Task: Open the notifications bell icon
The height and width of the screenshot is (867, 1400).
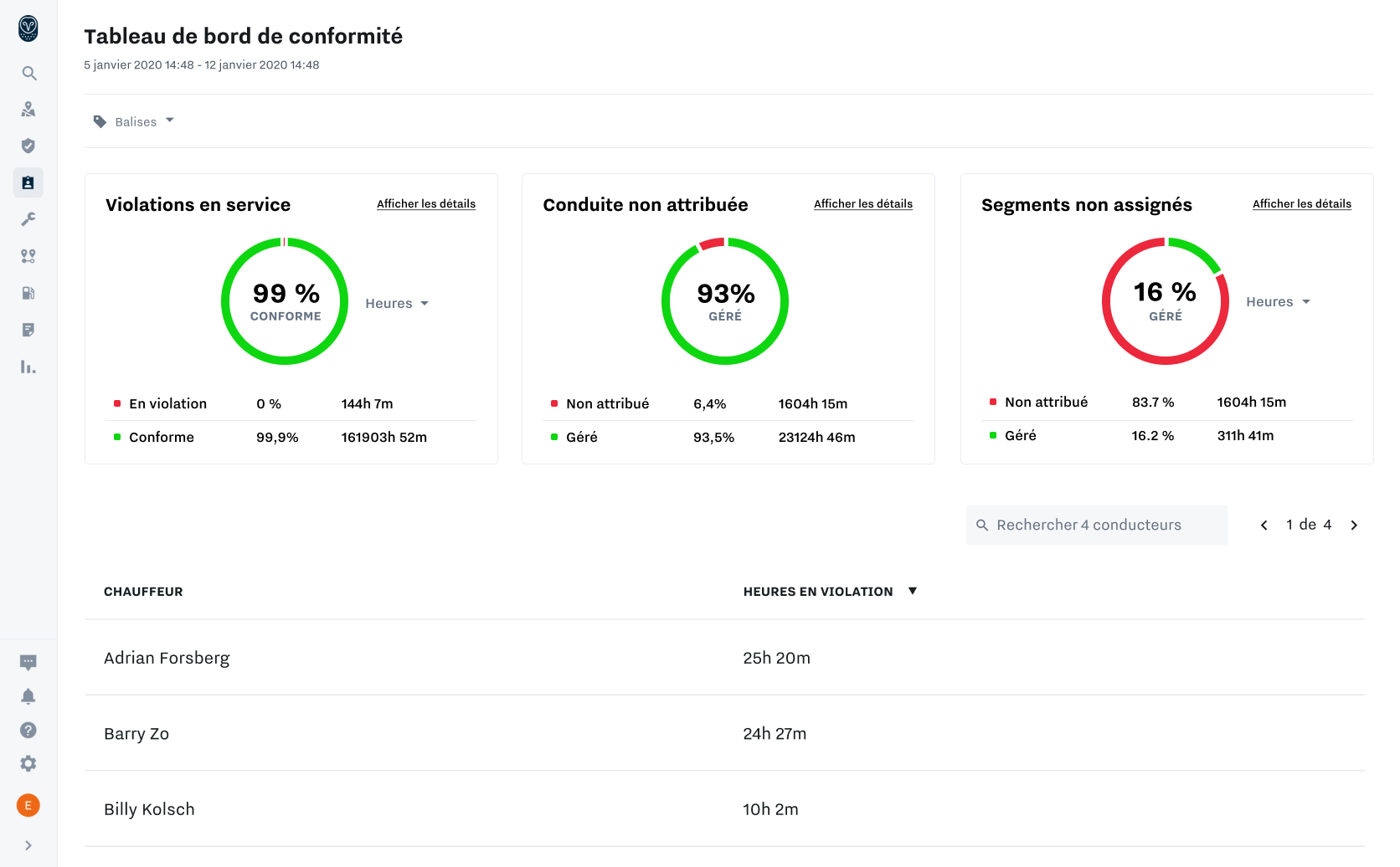Action: point(28,696)
